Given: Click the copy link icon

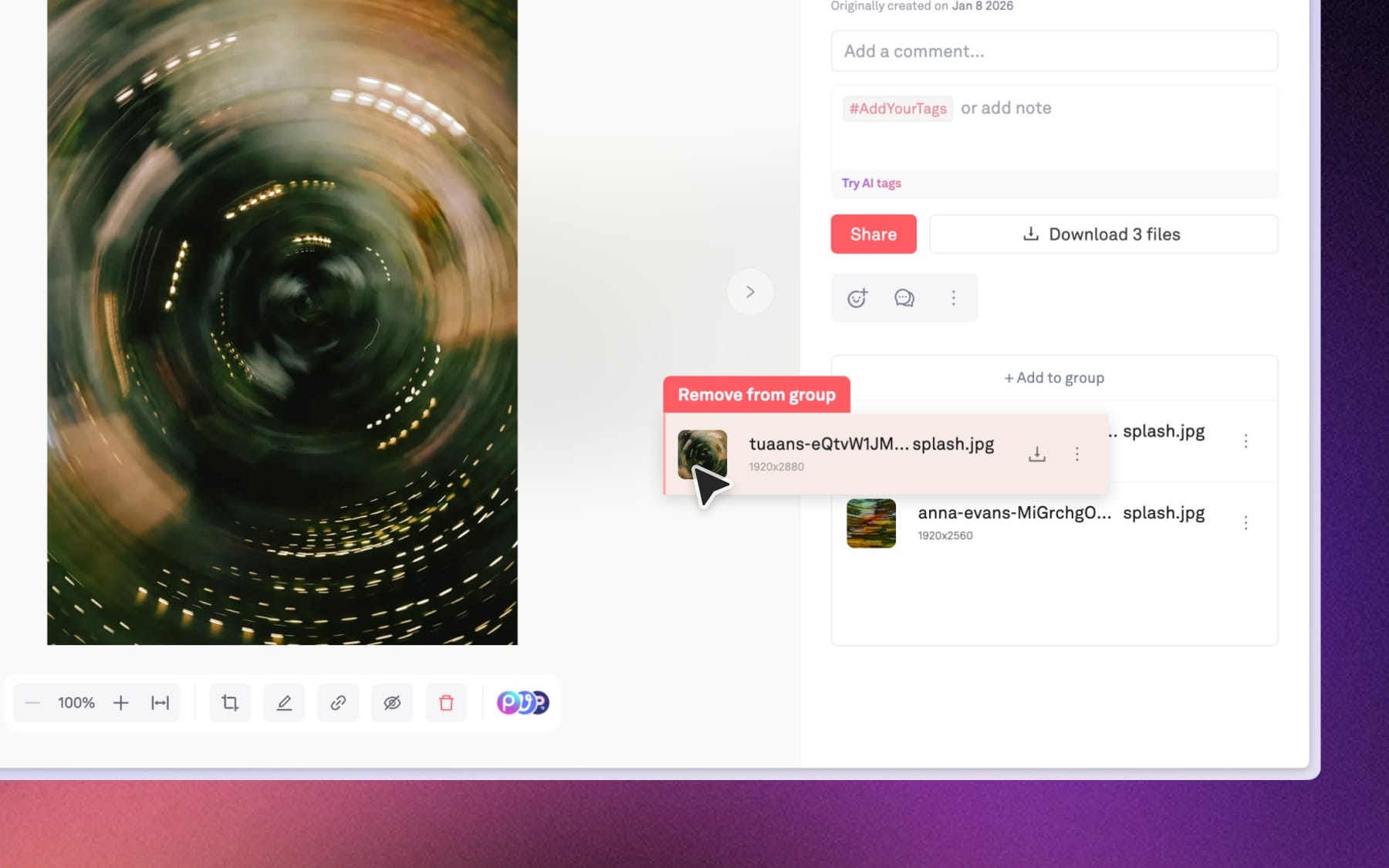Looking at the screenshot, I should click(338, 703).
